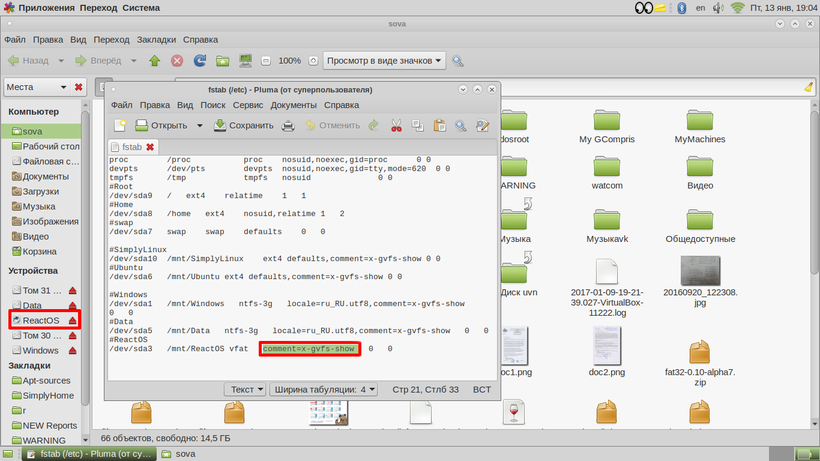Open the SimplyHome bookmark
The image size is (820, 461).
(43, 396)
